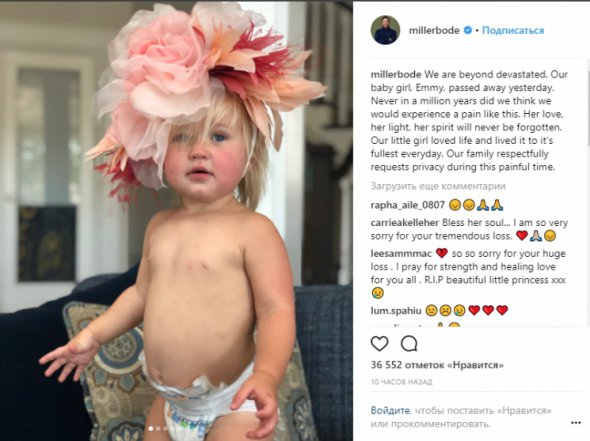This screenshot has height=441, width=590.
Task: Click the 10 ЧАСОВ НАЗАД timestamp
Action: coord(401,382)
